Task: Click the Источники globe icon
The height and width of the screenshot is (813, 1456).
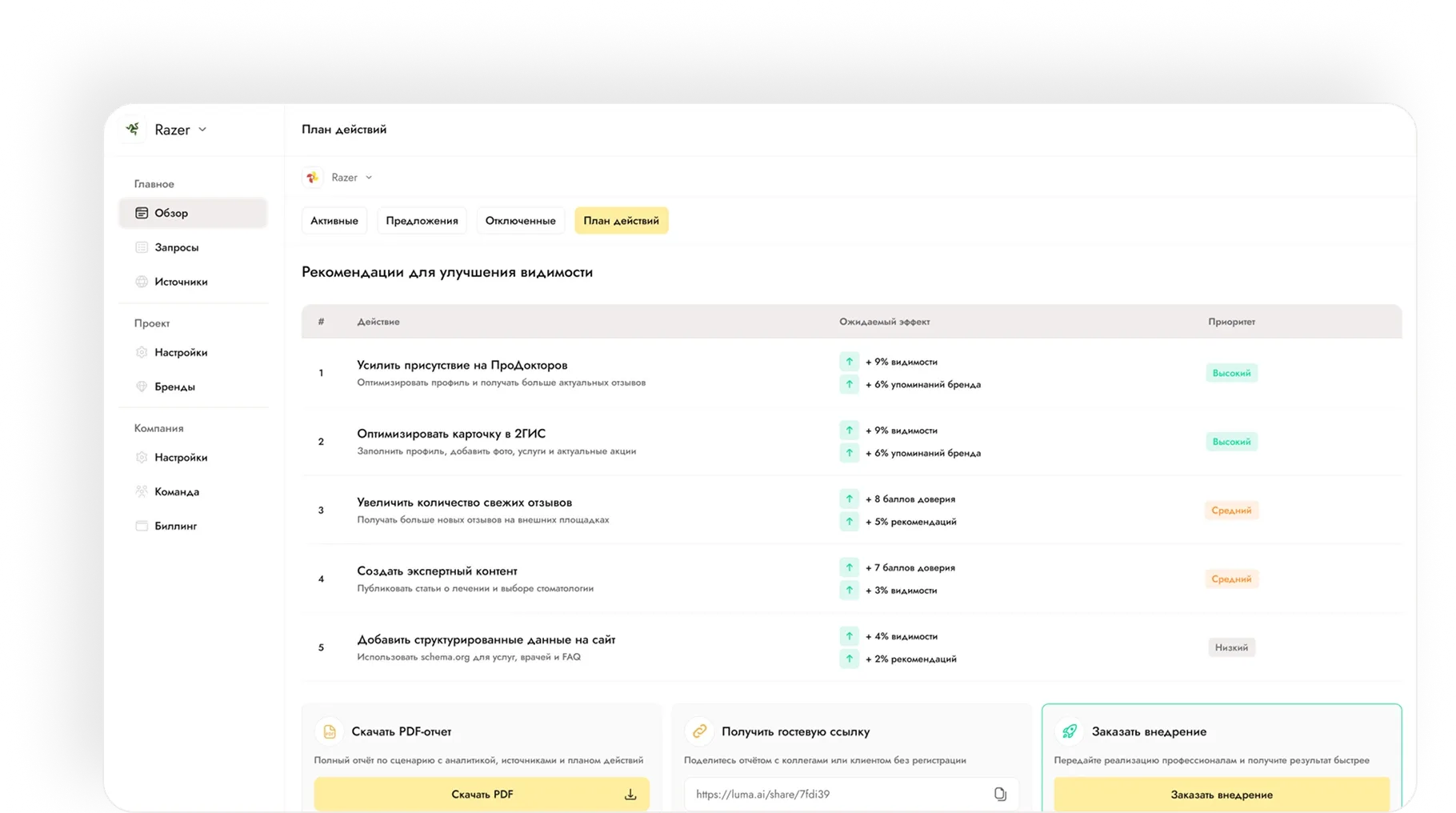Action: tap(142, 282)
